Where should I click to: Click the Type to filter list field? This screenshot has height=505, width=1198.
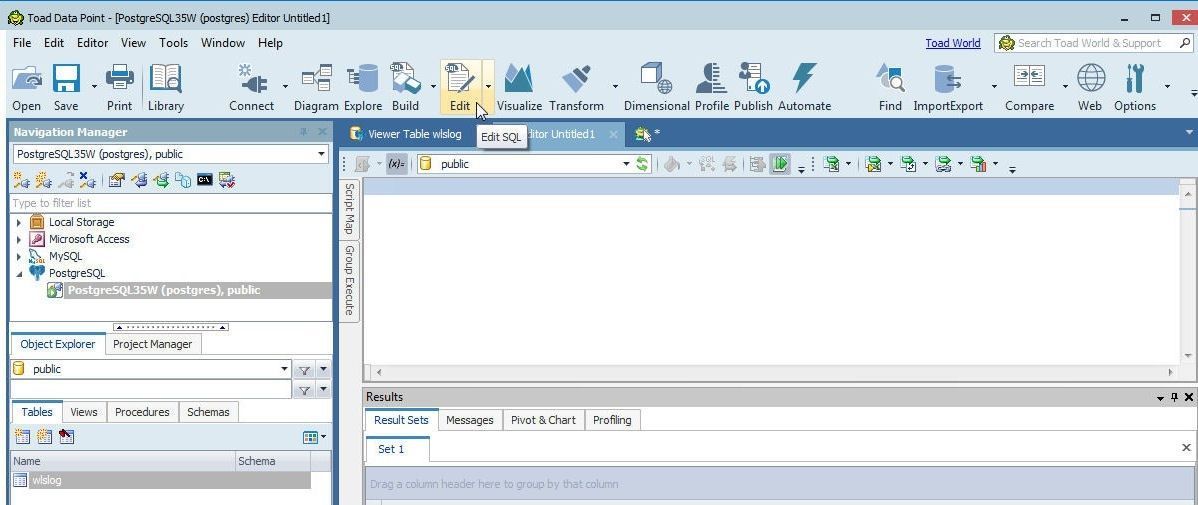click(x=171, y=202)
